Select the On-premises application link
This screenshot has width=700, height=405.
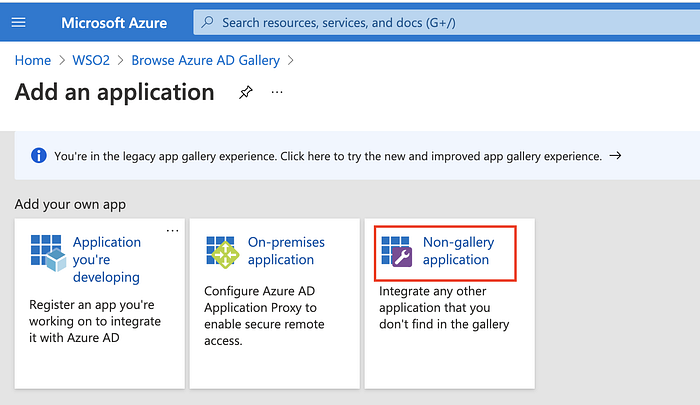286,251
